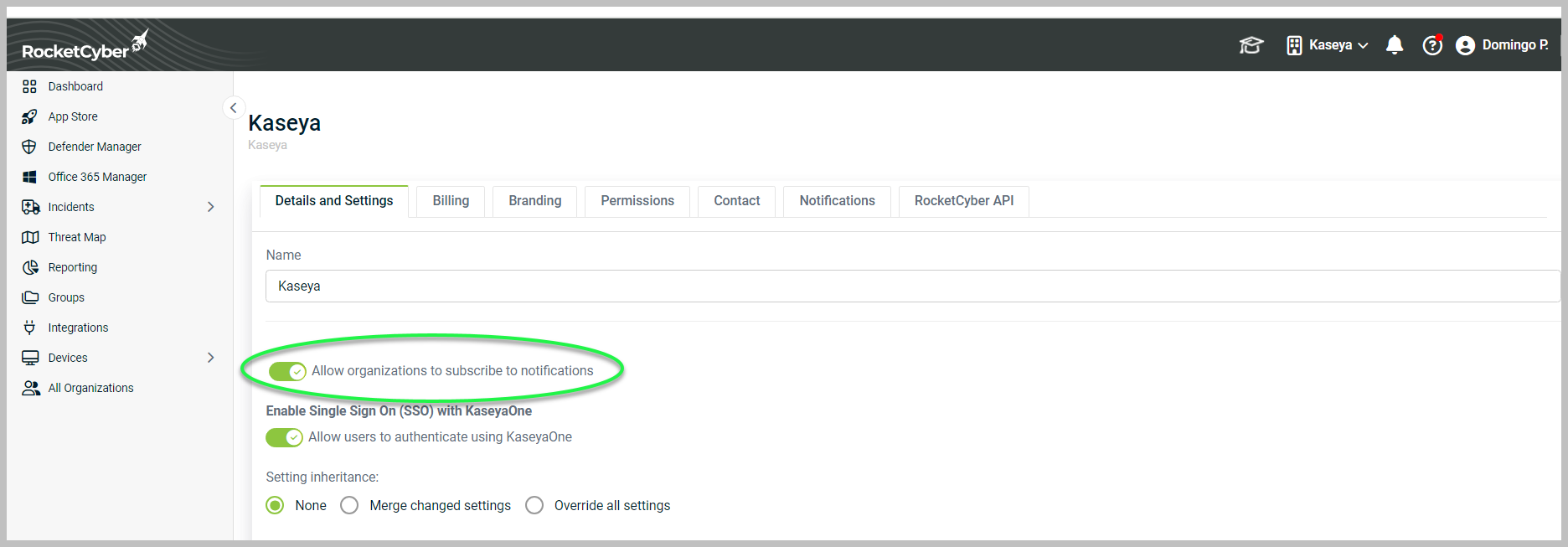Expand the Devices submenu chevron
Screen dimensions: 1568x547
click(x=211, y=358)
